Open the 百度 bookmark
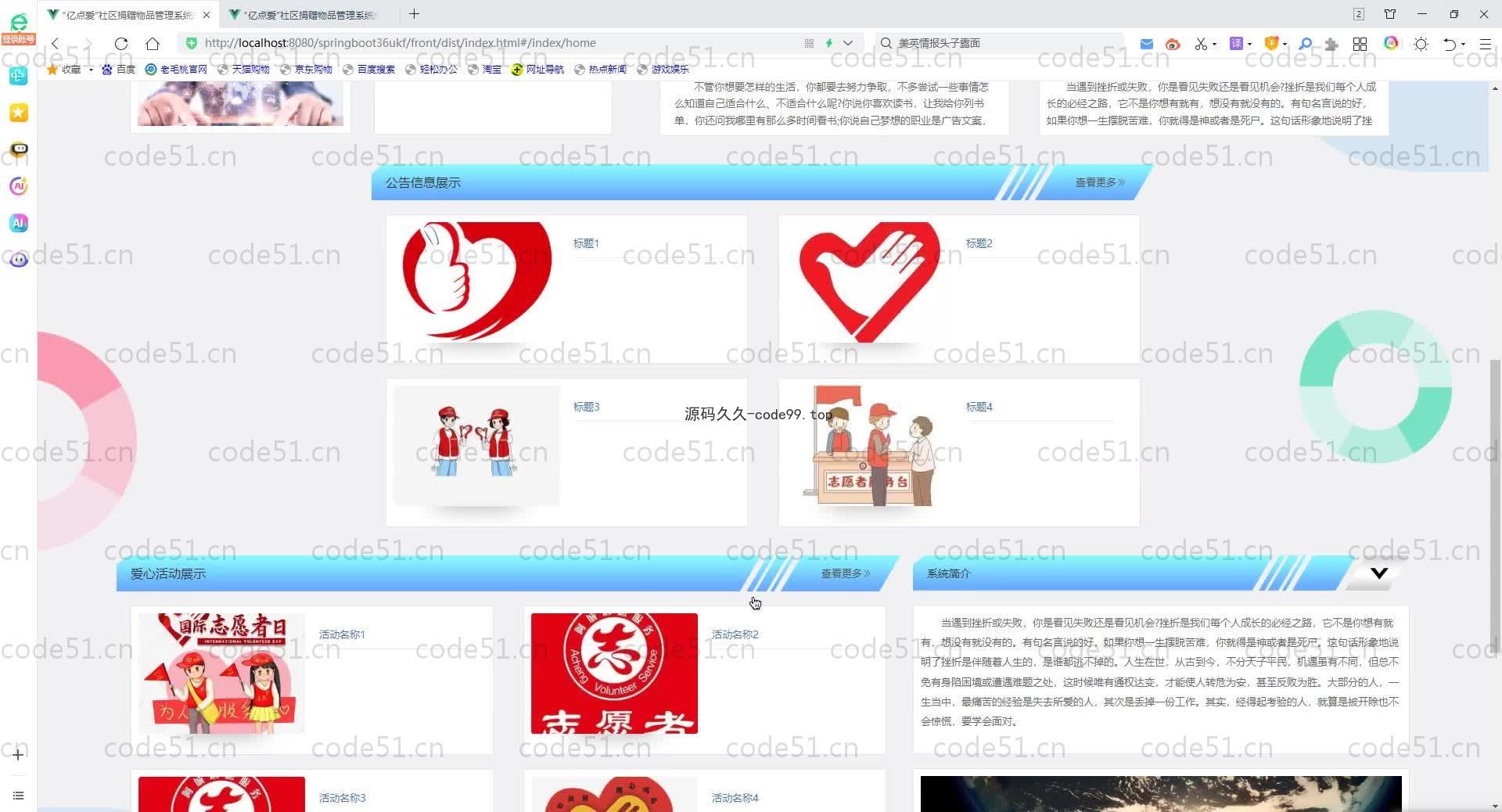This screenshot has height=812, width=1502. click(x=118, y=69)
